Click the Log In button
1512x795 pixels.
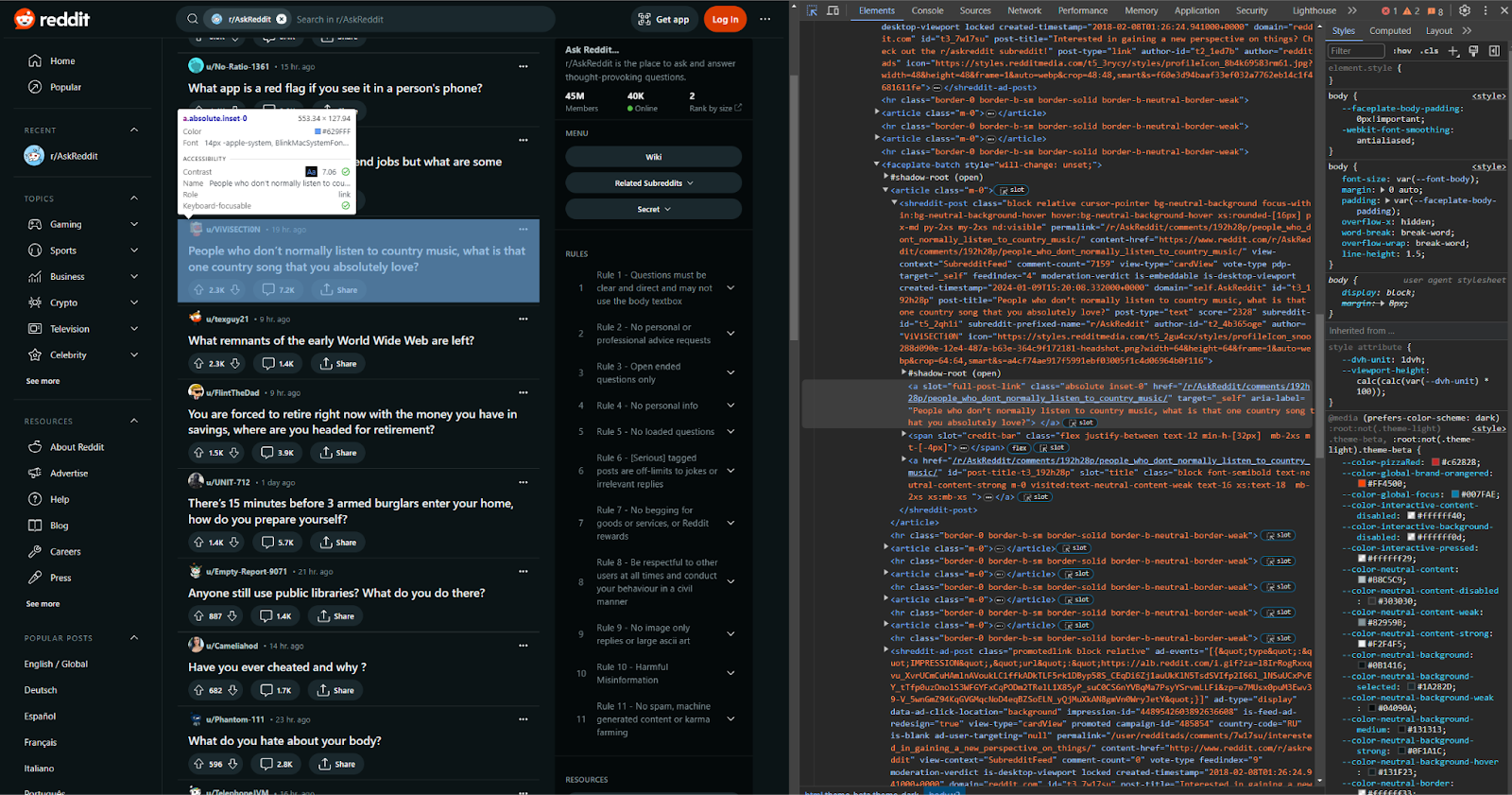coord(725,19)
